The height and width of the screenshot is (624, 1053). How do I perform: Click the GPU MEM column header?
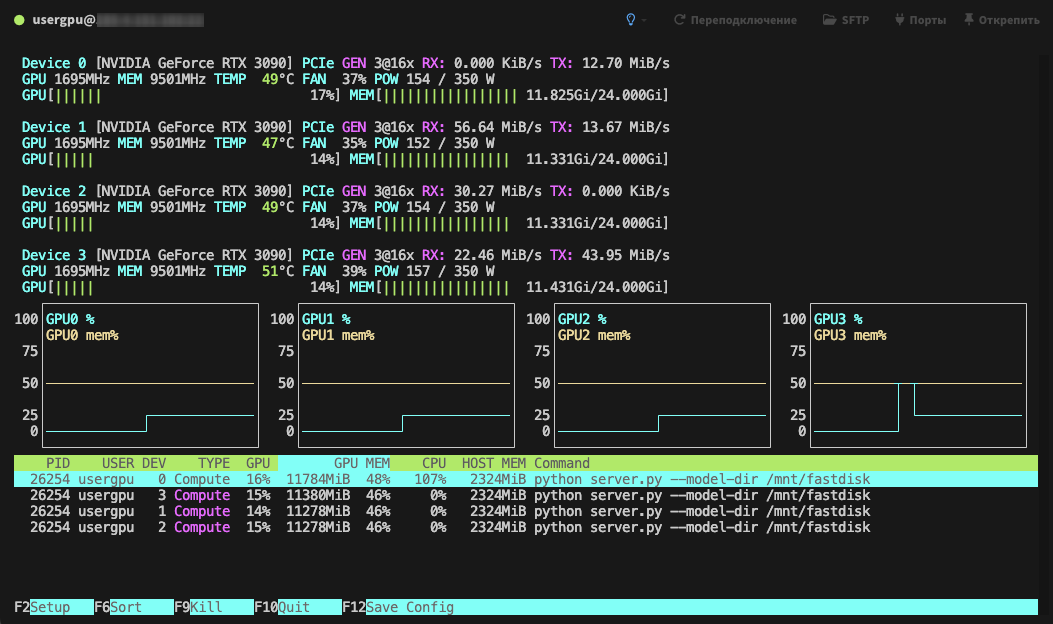pyautogui.click(x=362, y=463)
